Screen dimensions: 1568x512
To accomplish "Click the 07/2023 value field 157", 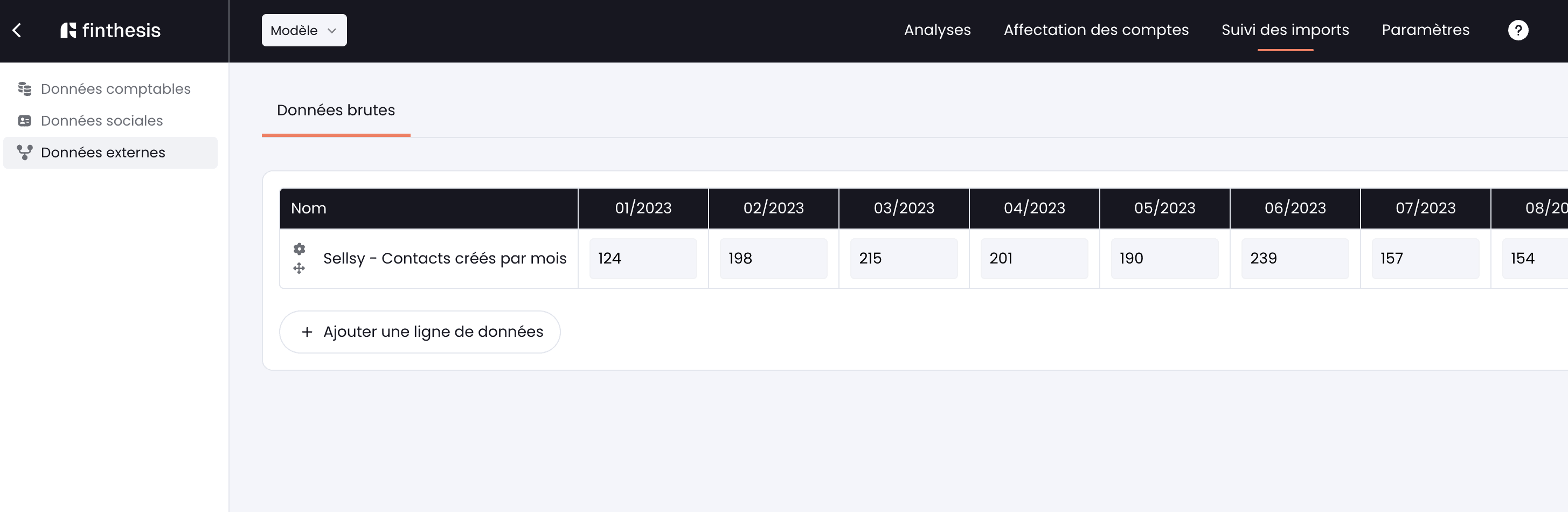I will point(1425,258).
